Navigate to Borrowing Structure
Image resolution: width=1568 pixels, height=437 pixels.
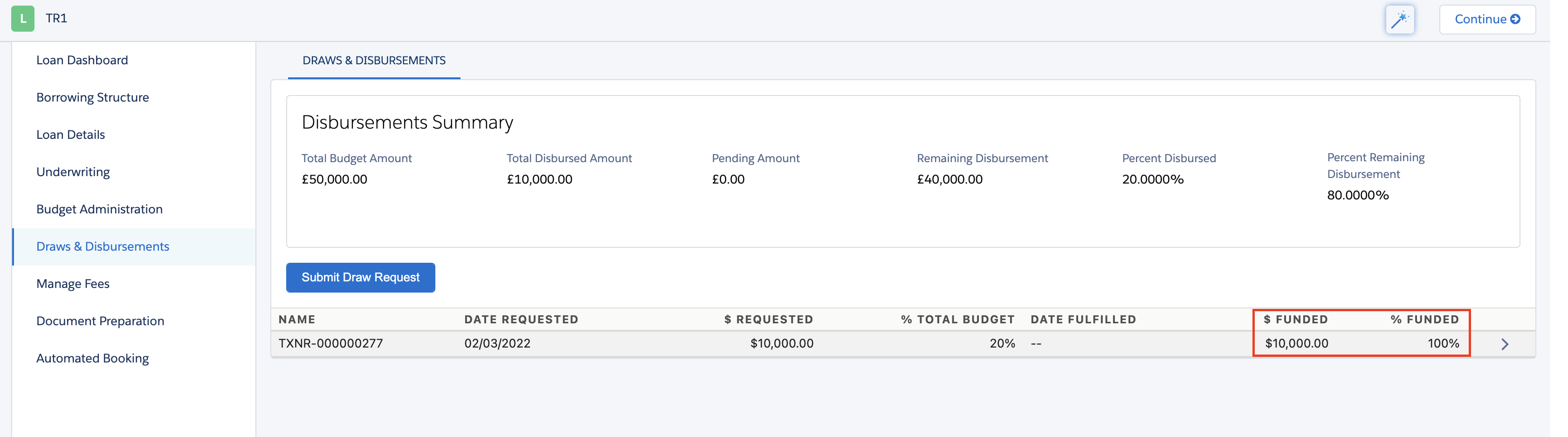(x=92, y=97)
